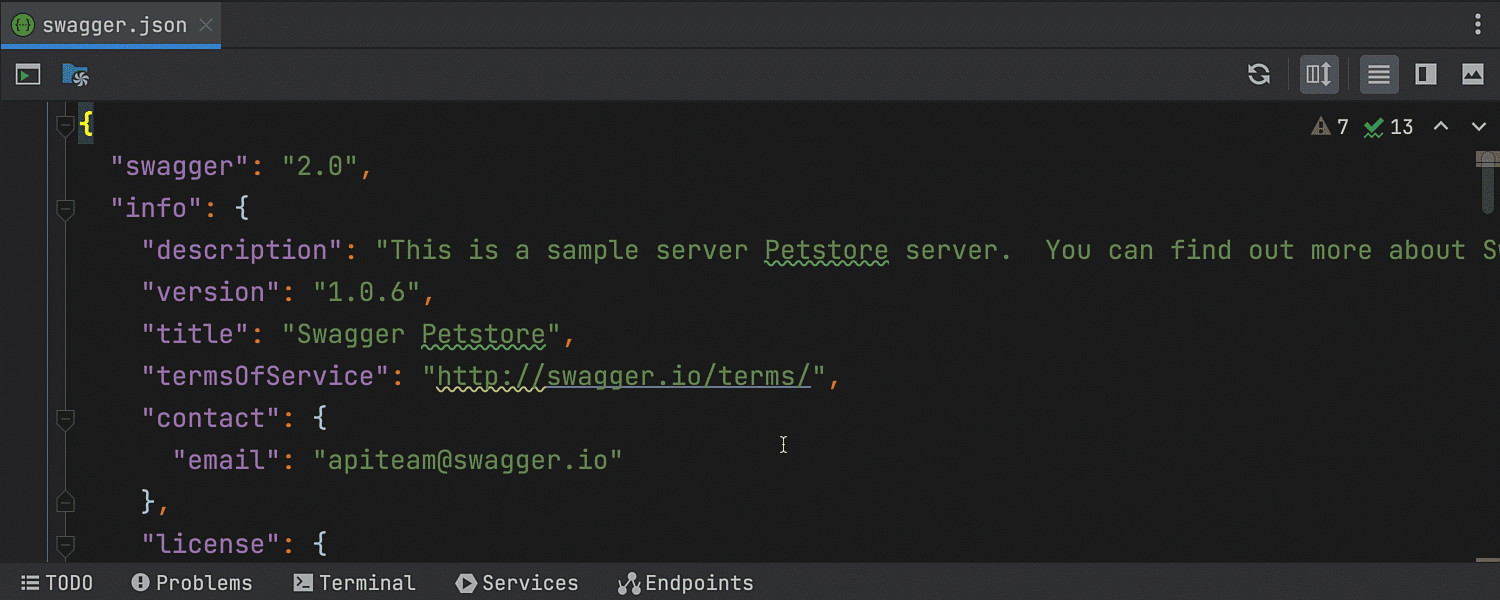This screenshot has width=1500, height=600.
Task: Toggle scroll synchronization between editor and preview
Action: click(1319, 74)
